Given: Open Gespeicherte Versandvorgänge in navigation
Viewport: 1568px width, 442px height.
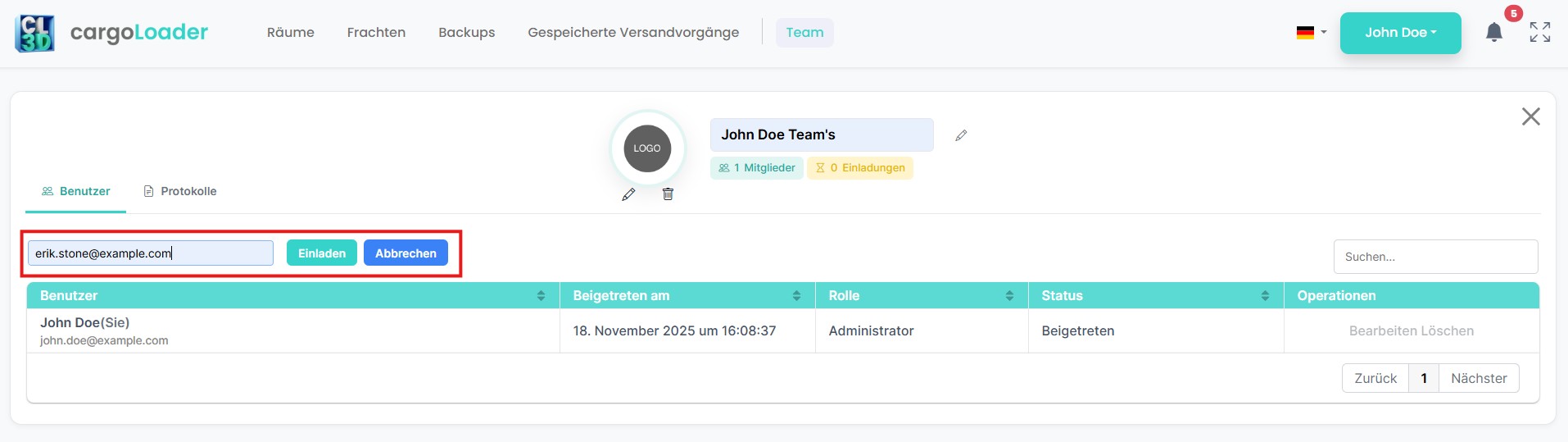Looking at the screenshot, I should click(633, 33).
